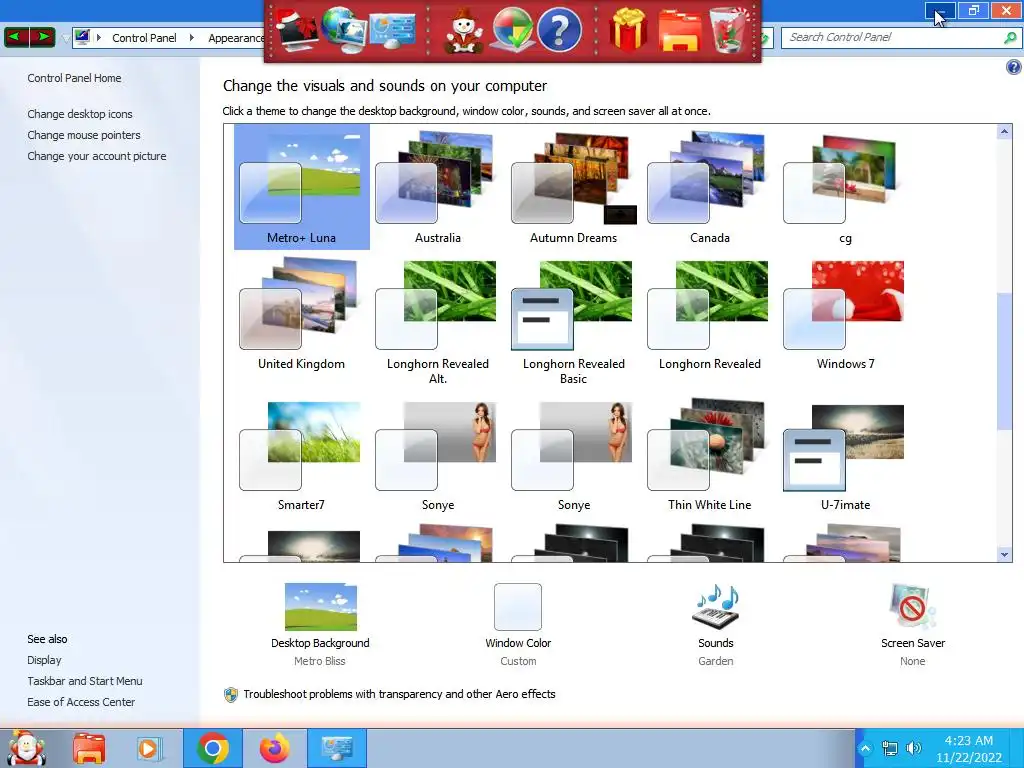This screenshot has height=768, width=1024.
Task: Click the theme list scrollbar thumb
Action: (1004, 362)
